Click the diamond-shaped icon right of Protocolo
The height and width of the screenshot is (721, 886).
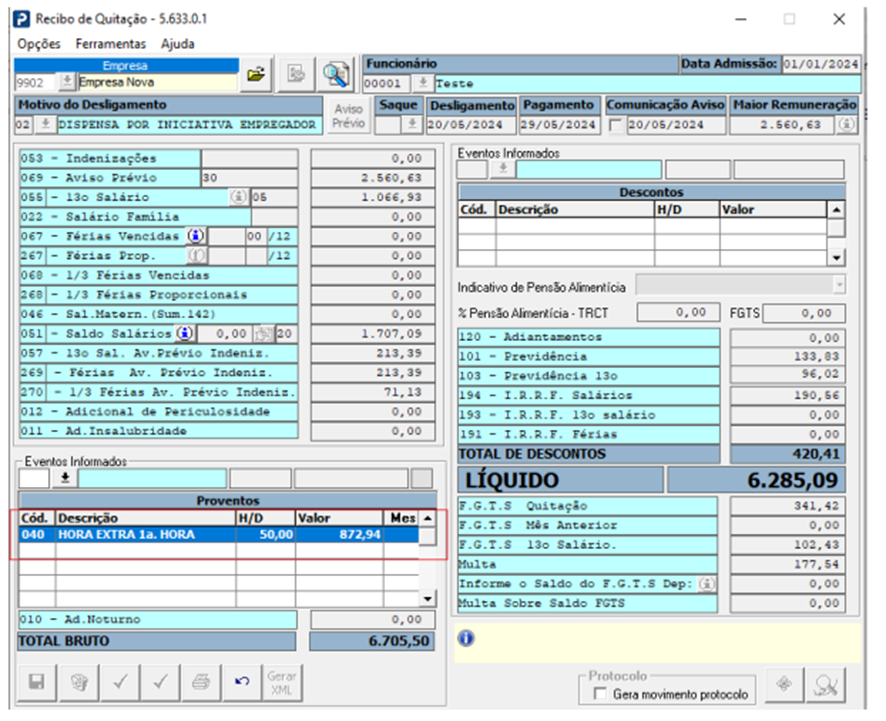point(784,685)
